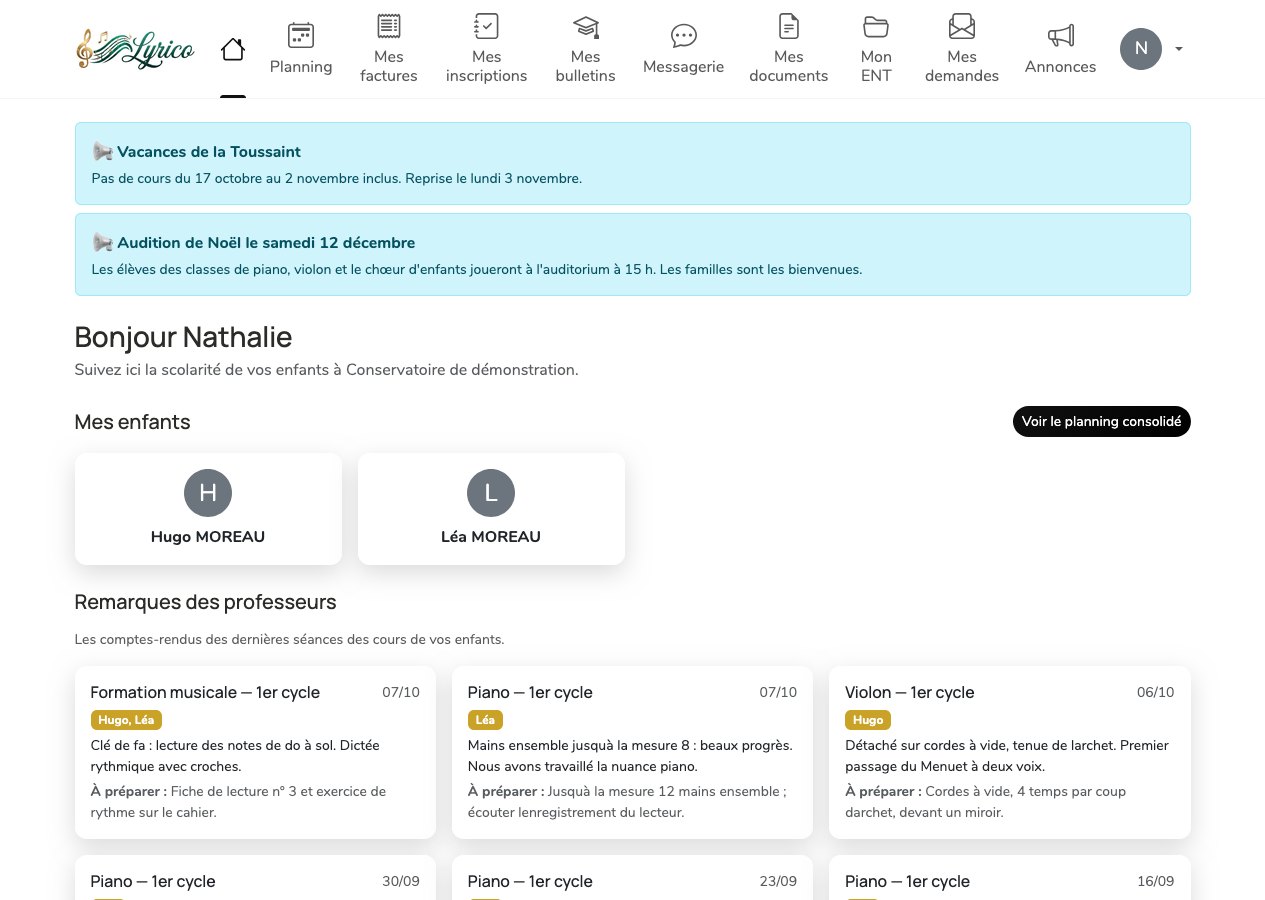The image size is (1265, 900).
Task: Click the "Hugo, Léa" badge
Action: [x=126, y=720]
